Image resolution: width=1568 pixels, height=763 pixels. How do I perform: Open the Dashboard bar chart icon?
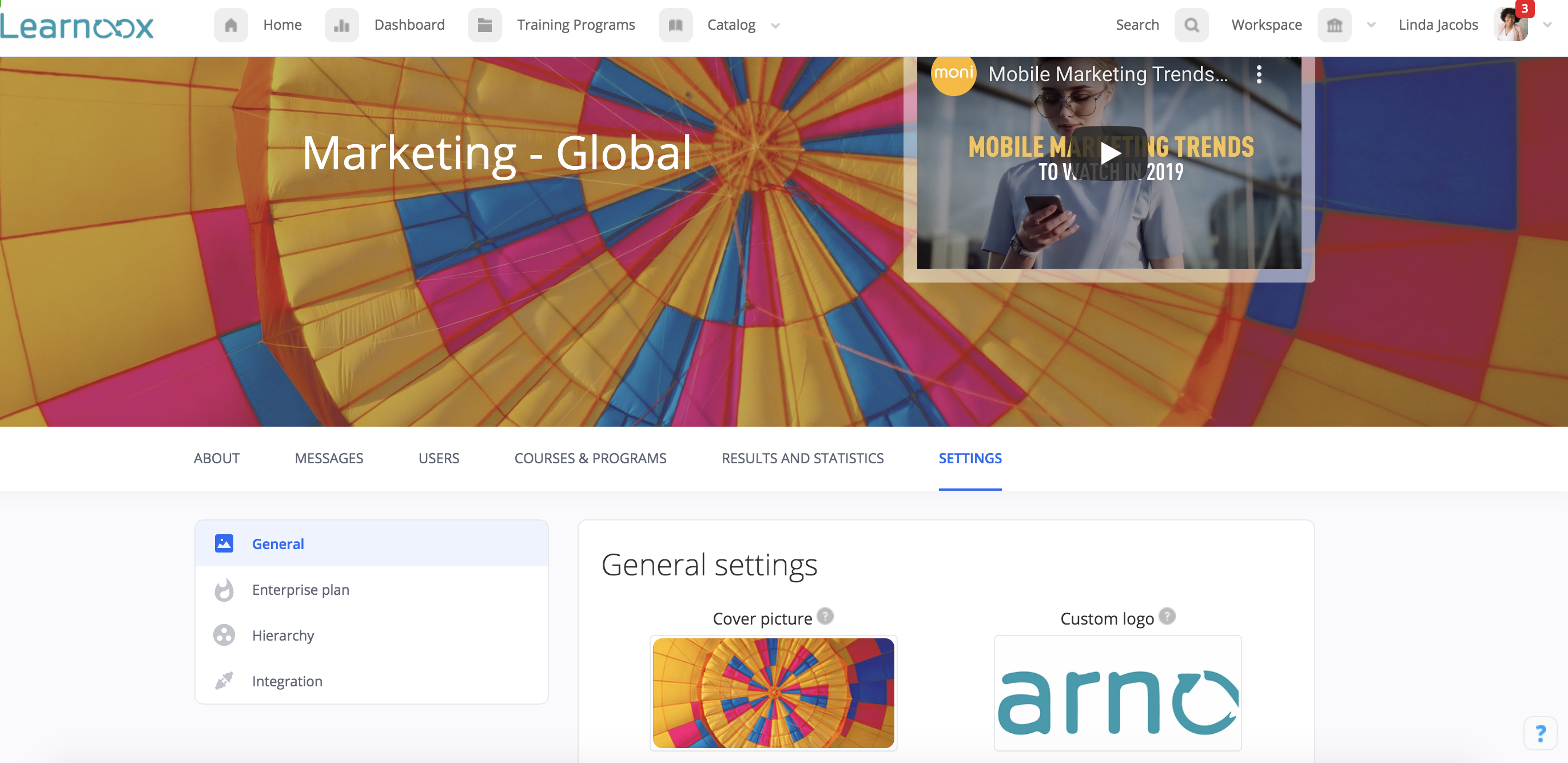pyautogui.click(x=341, y=25)
